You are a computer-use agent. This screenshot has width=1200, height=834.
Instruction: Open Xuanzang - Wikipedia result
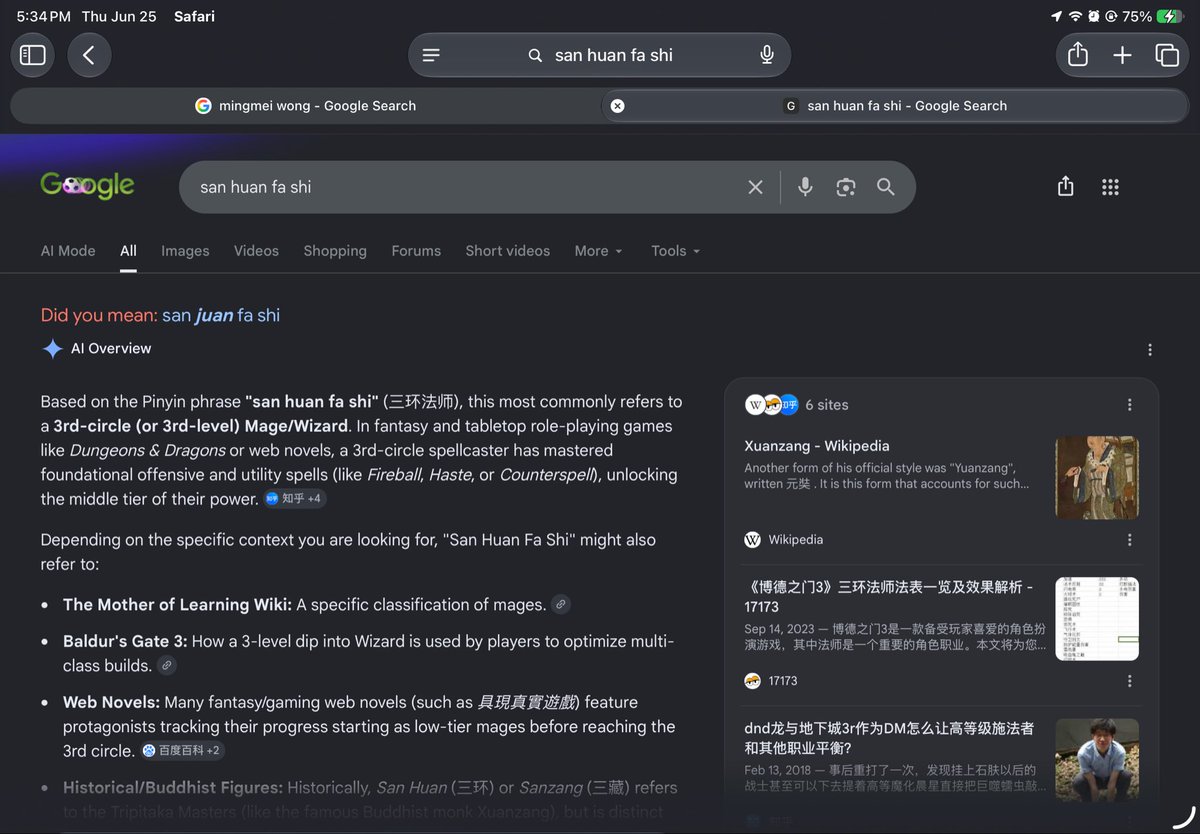(x=816, y=446)
